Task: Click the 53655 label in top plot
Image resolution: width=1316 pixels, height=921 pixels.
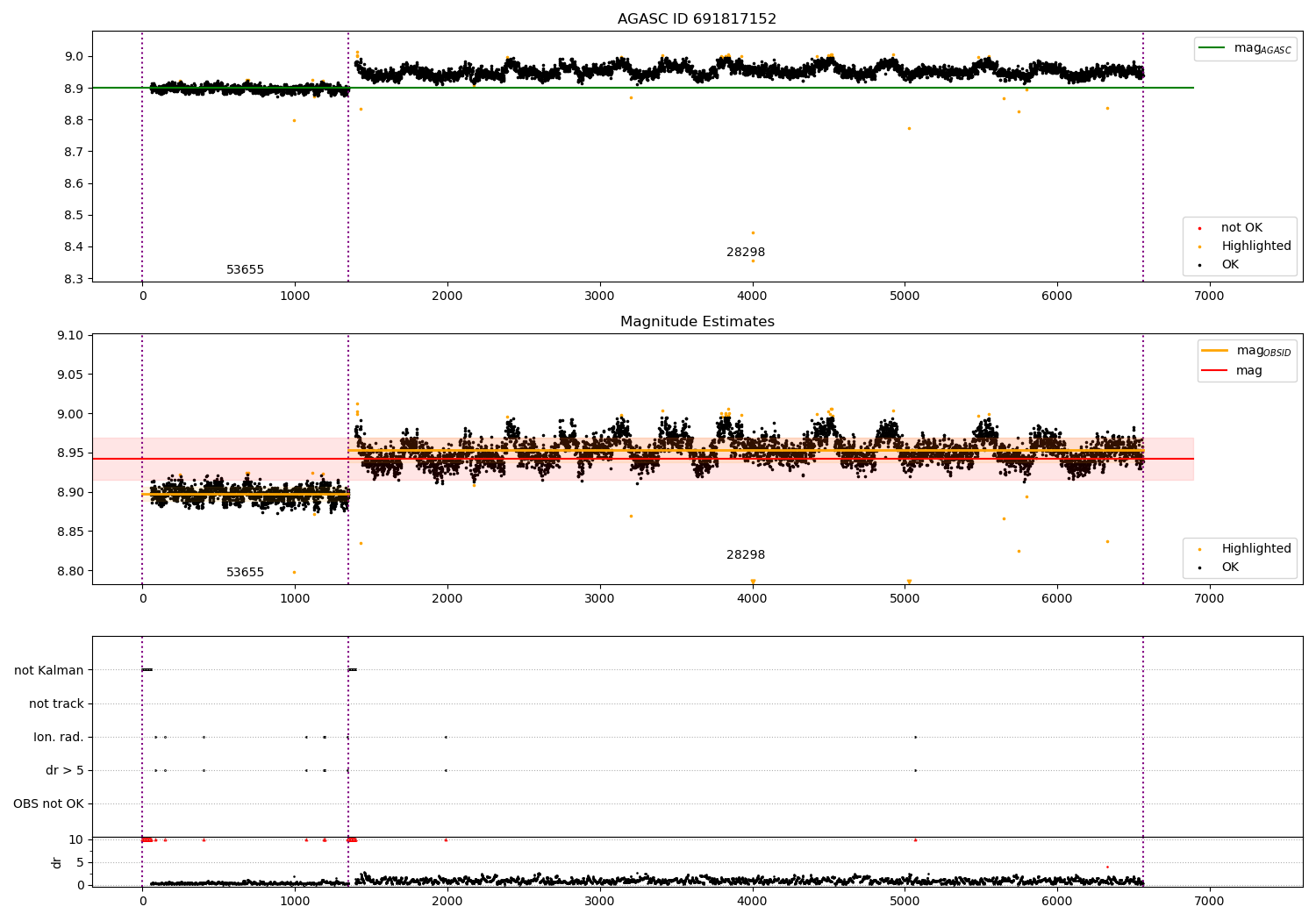Action: point(245,270)
